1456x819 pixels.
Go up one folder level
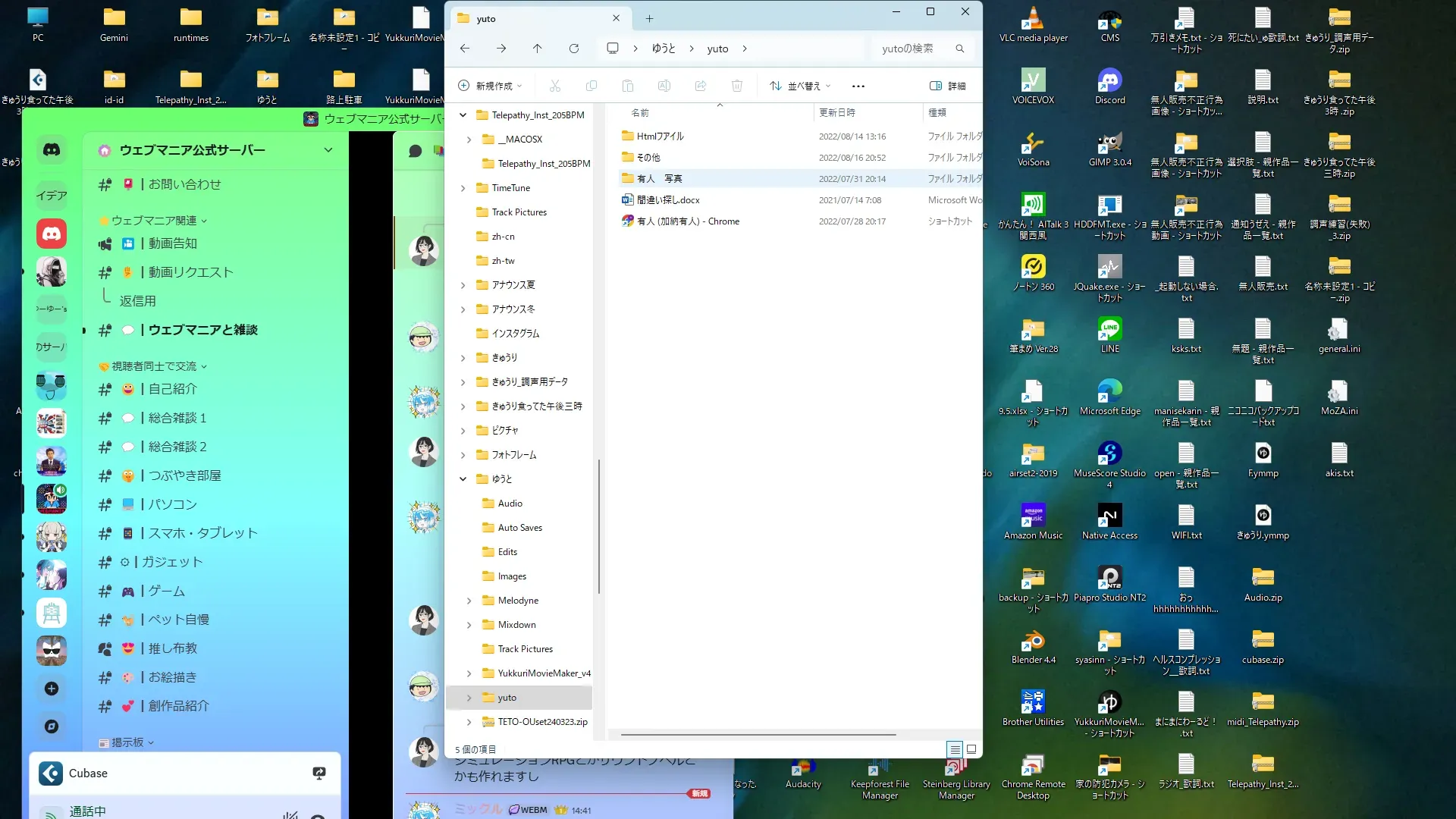(x=537, y=49)
